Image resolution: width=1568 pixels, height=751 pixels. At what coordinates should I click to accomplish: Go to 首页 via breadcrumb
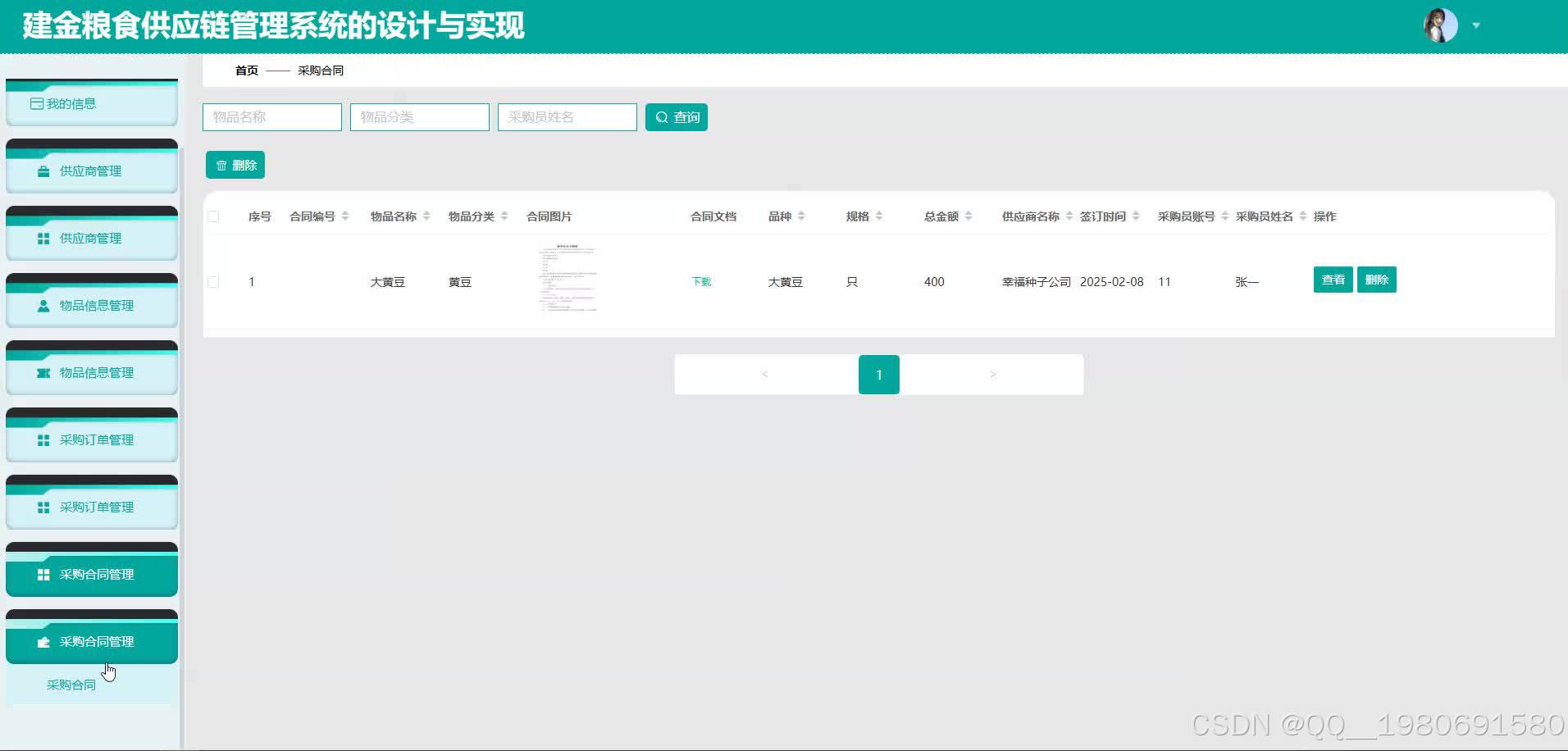point(247,71)
